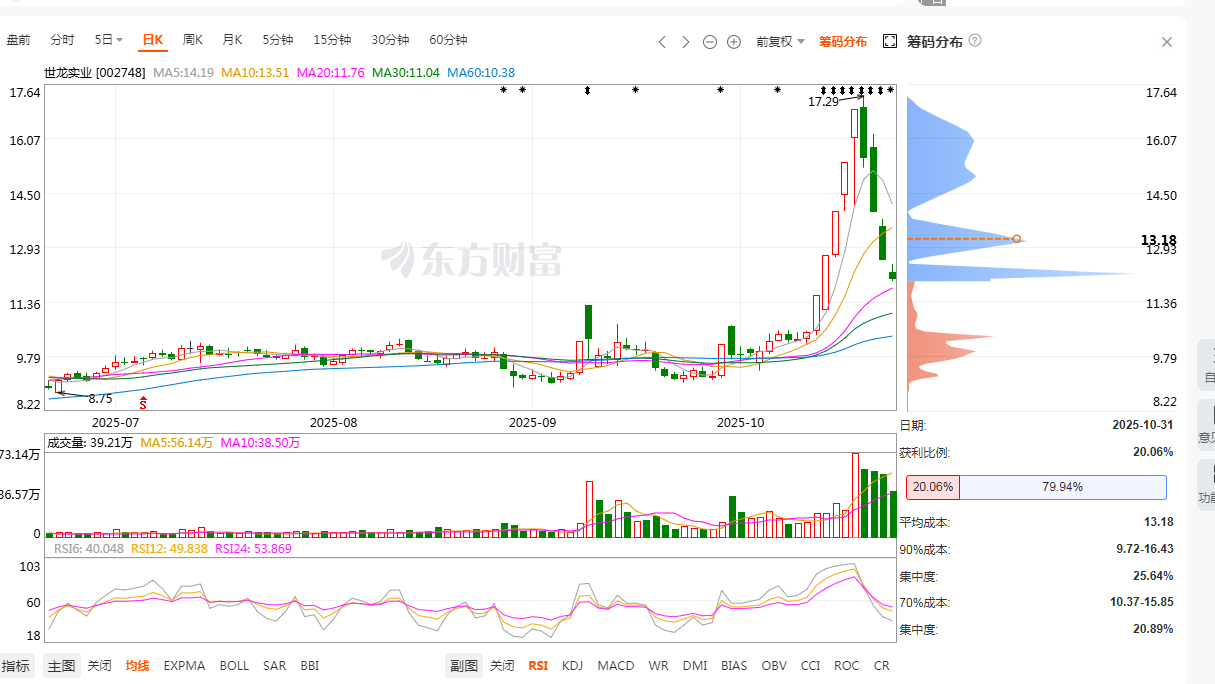
Task: Select EXPMA main indicator
Action: coord(184,666)
